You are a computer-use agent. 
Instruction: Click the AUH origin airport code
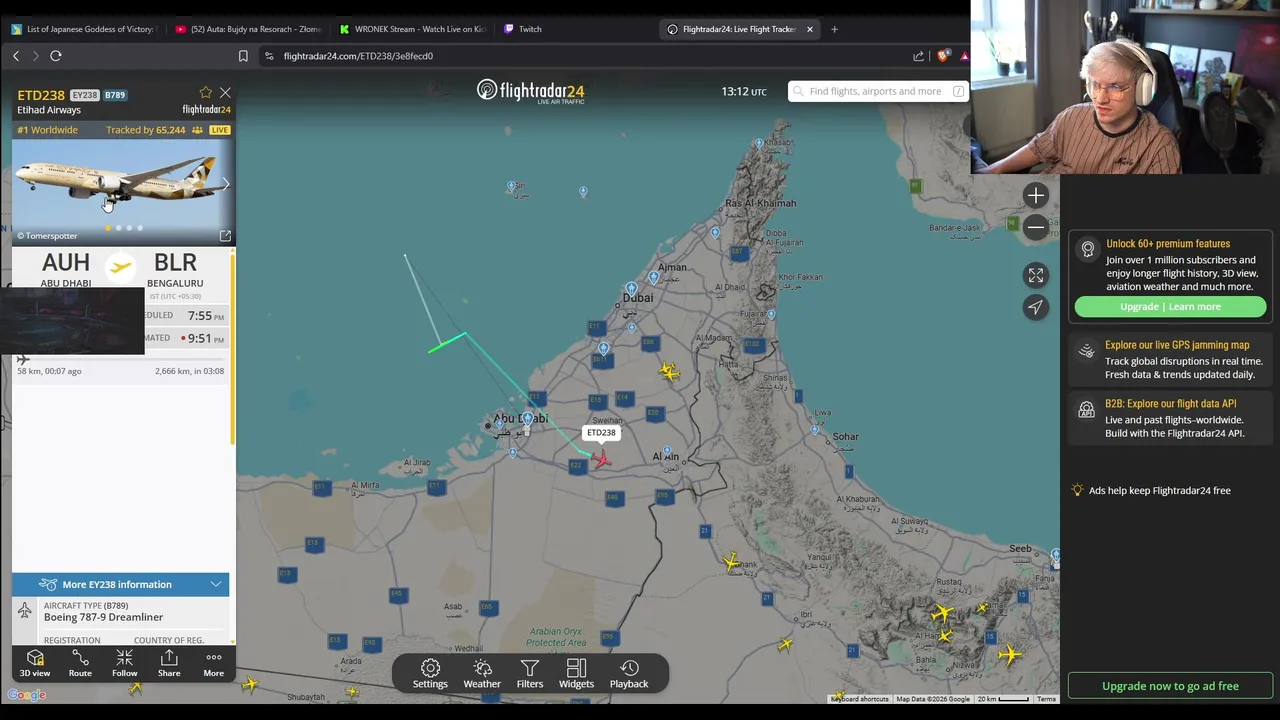coord(66,263)
